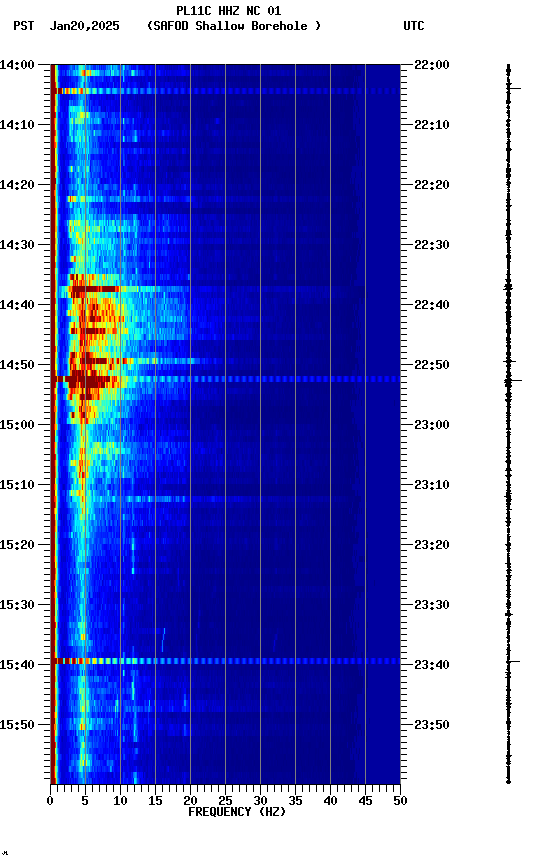
Task: Click the 45 Hz frequency axis label
Action: [365, 801]
